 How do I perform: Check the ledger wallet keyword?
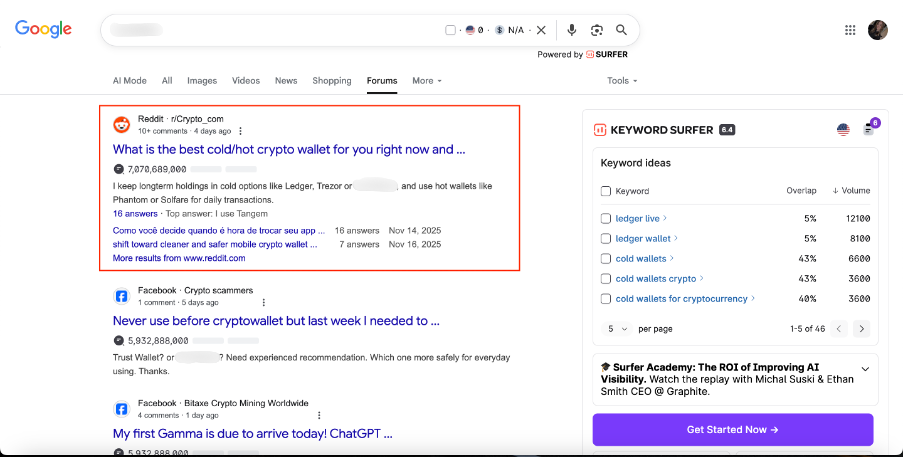pos(606,238)
